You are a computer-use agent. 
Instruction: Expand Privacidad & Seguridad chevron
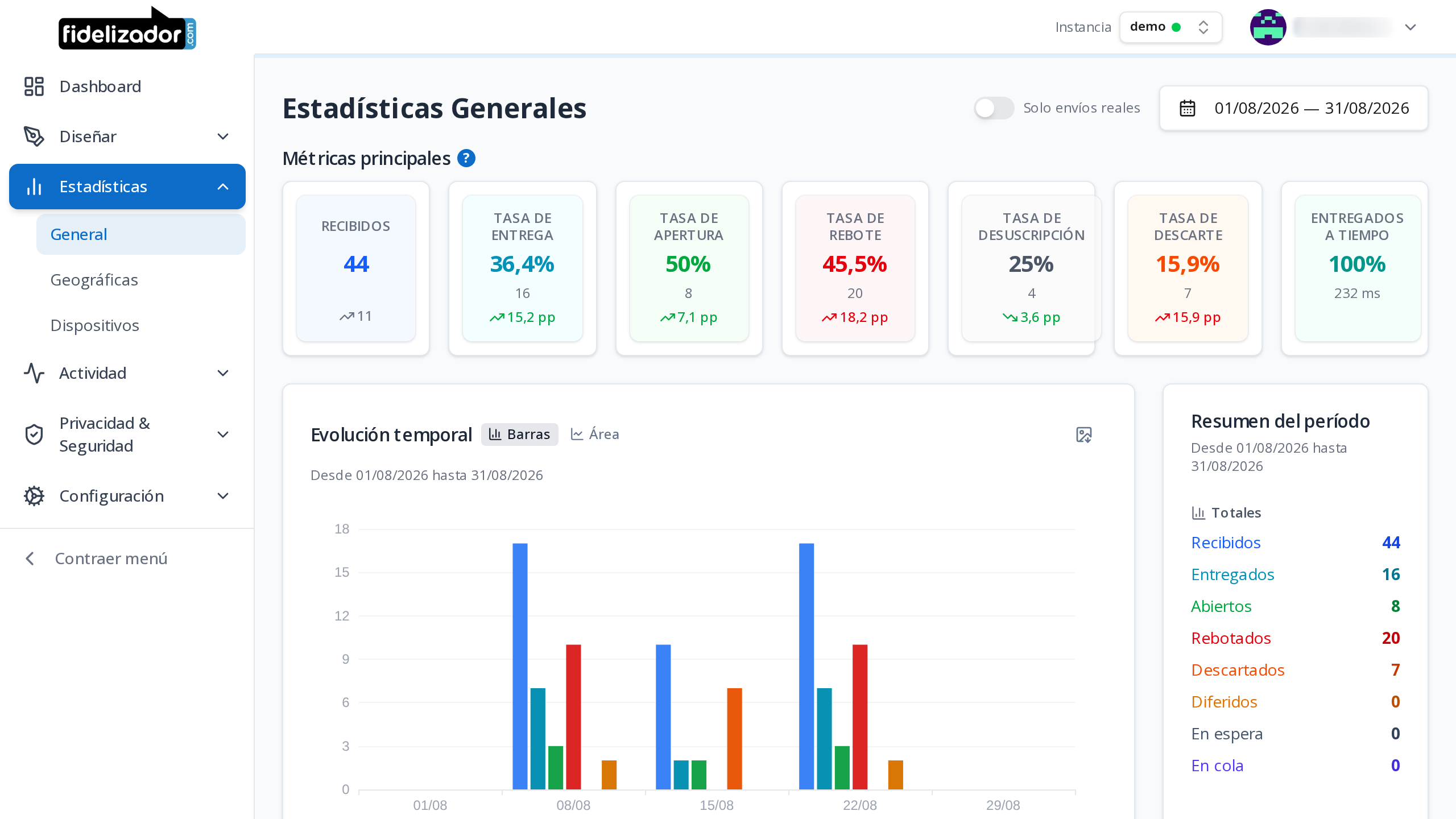tap(224, 435)
